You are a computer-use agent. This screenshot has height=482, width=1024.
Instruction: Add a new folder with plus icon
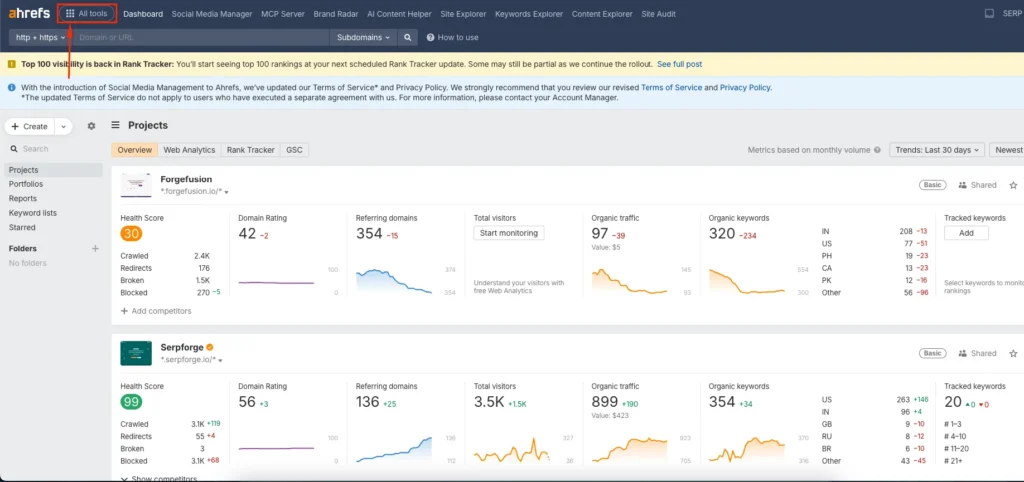tap(96, 248)
